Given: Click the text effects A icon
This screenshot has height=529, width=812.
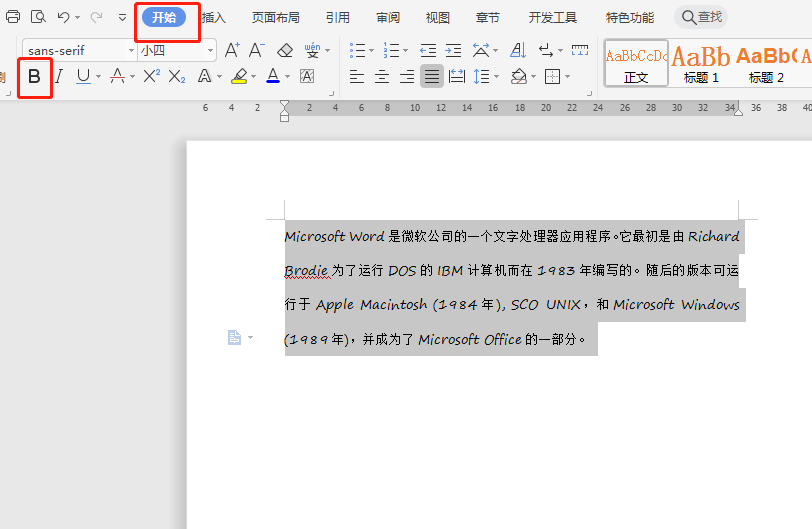Looking at the screenshot, I should 205,77.
